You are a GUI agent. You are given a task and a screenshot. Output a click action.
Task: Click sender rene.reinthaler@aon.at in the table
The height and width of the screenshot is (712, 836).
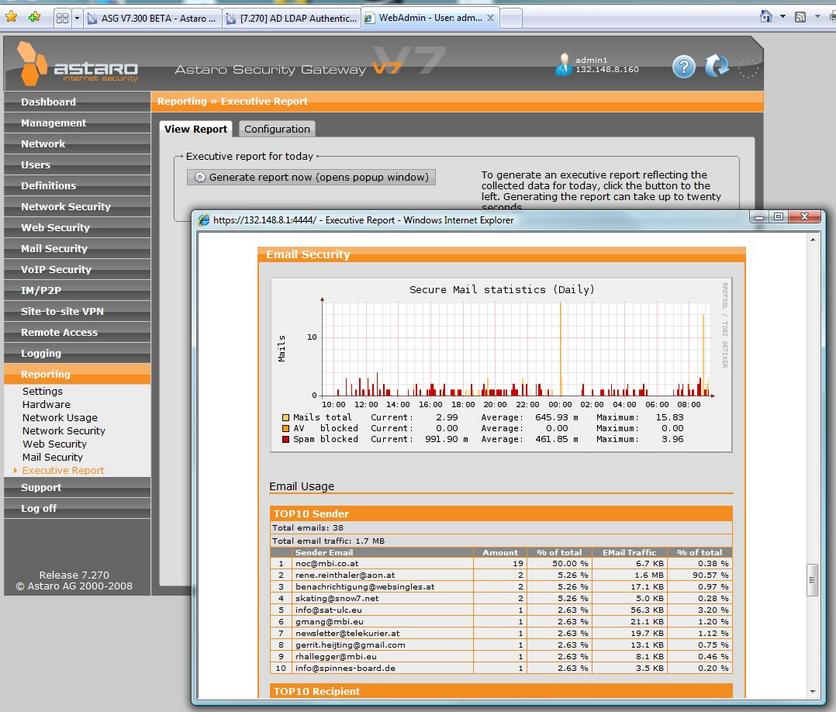click(345, 575)
